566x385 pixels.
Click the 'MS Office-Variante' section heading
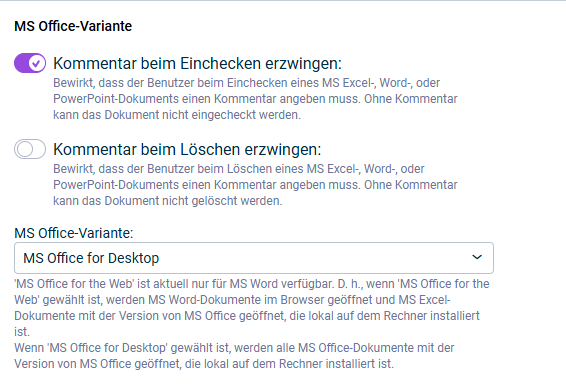pyautogui.click(x=73, y=26)
